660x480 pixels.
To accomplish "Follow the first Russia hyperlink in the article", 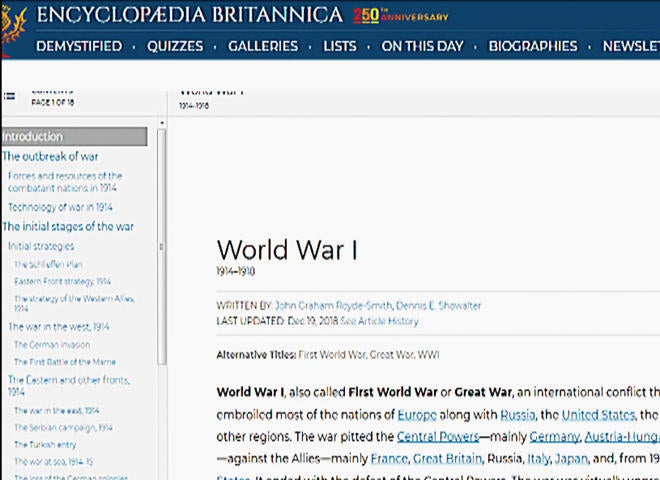I will click(x=518, y=415).
